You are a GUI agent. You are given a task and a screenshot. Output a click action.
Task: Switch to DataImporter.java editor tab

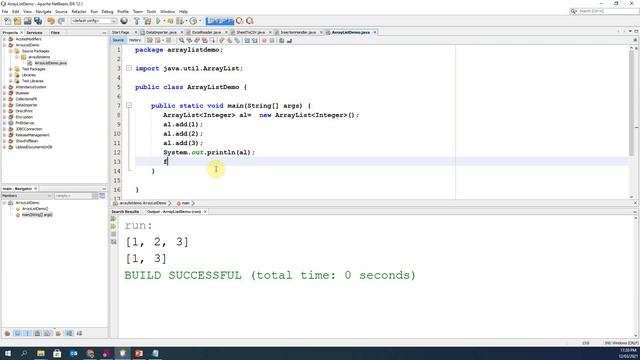(x=161, y=32)
